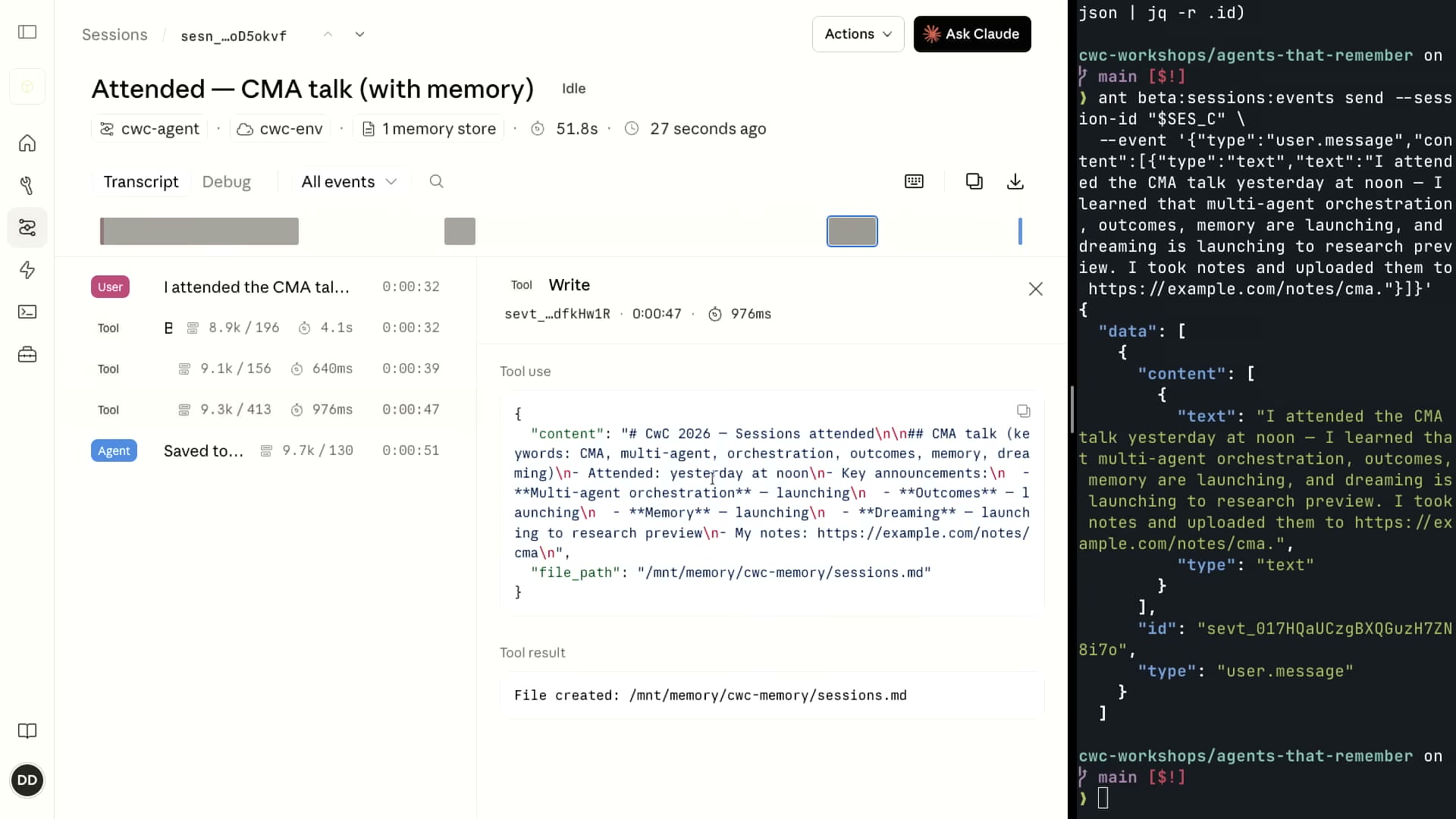The image size is (1456, 819).
Task: Click the Ask Claude button
Action: 972,34
